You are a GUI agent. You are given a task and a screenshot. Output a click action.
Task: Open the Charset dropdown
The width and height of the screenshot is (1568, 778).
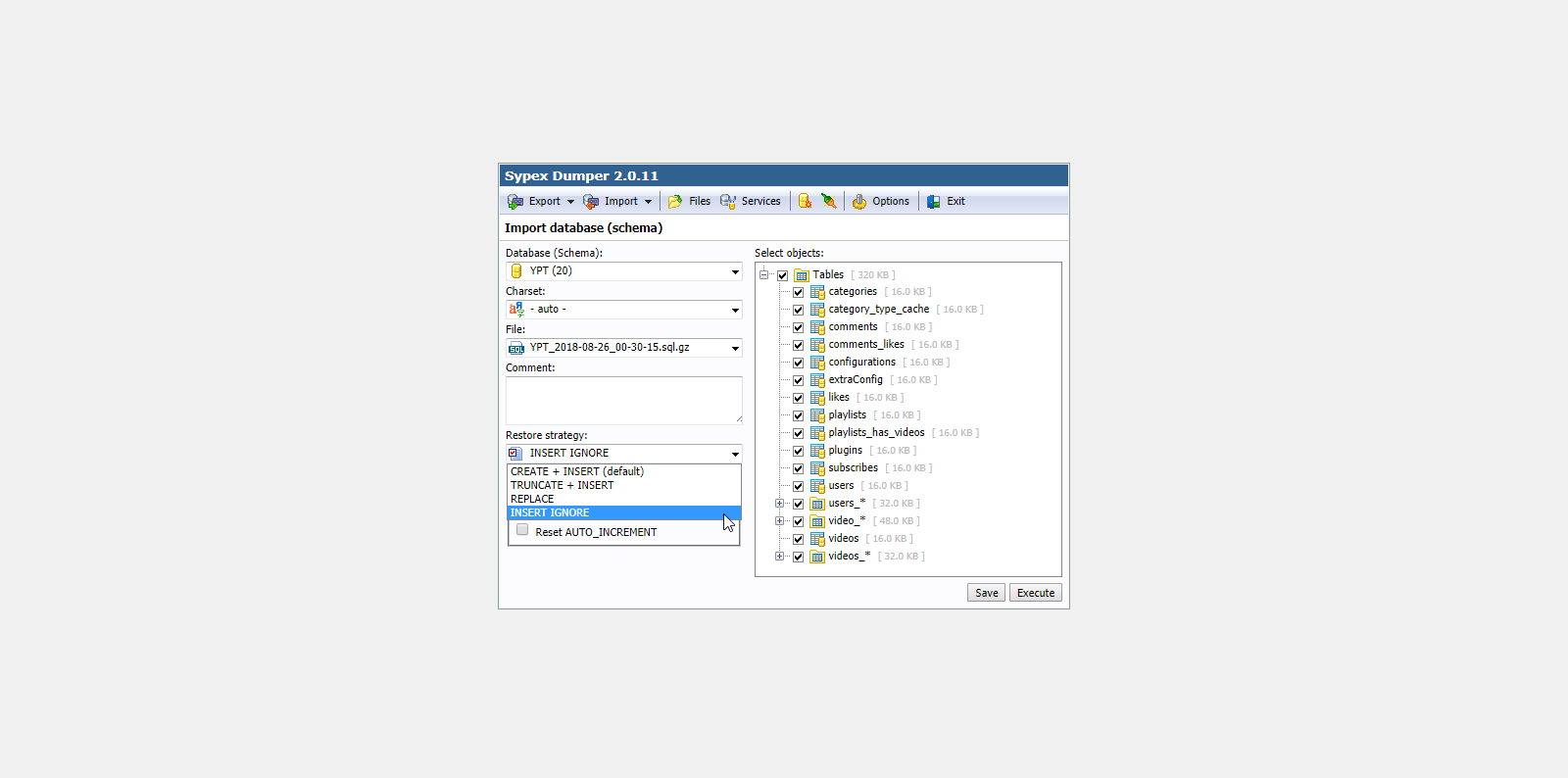(x=624, y=310)
